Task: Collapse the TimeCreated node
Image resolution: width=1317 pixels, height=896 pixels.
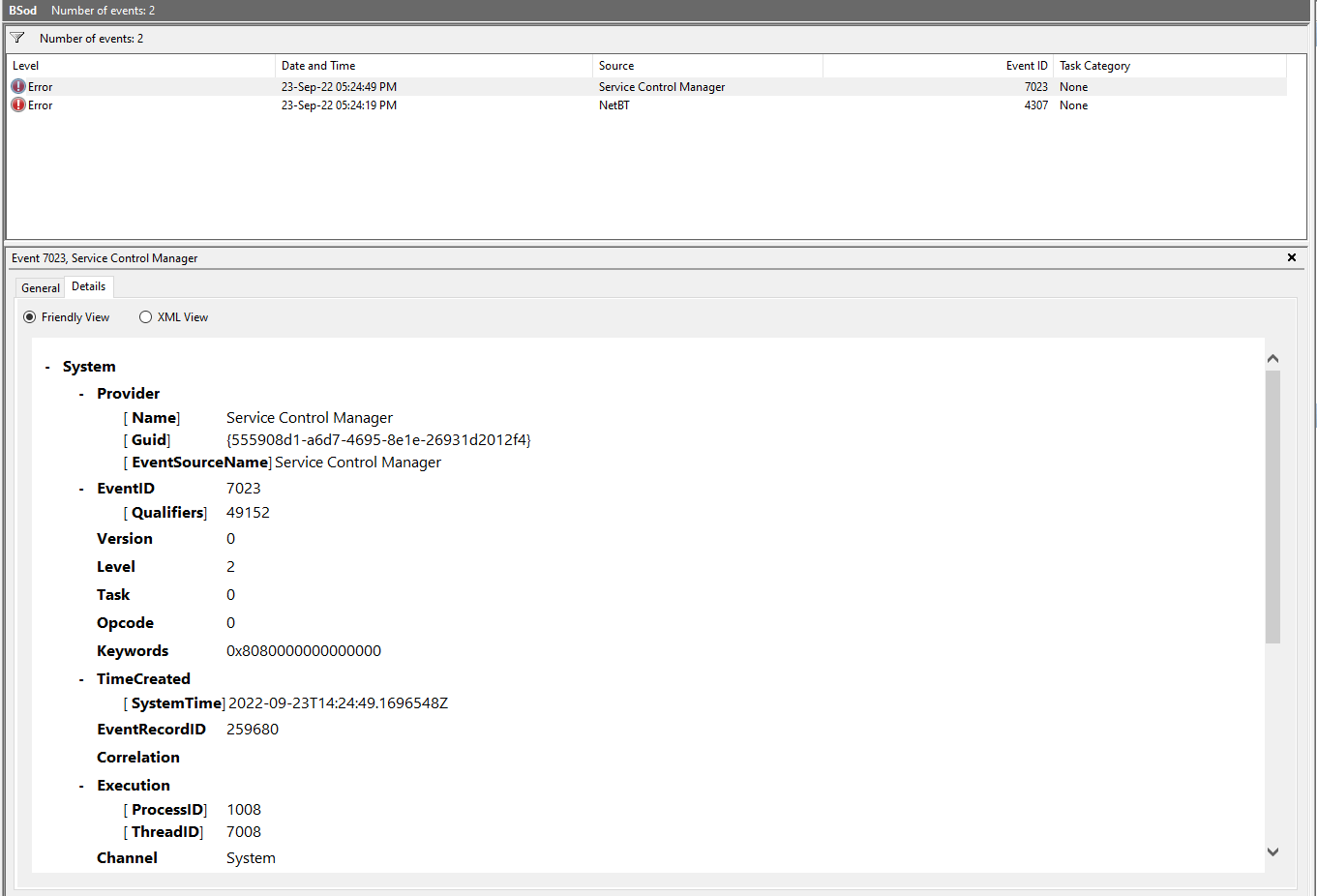Action: (x=81, y=680)
